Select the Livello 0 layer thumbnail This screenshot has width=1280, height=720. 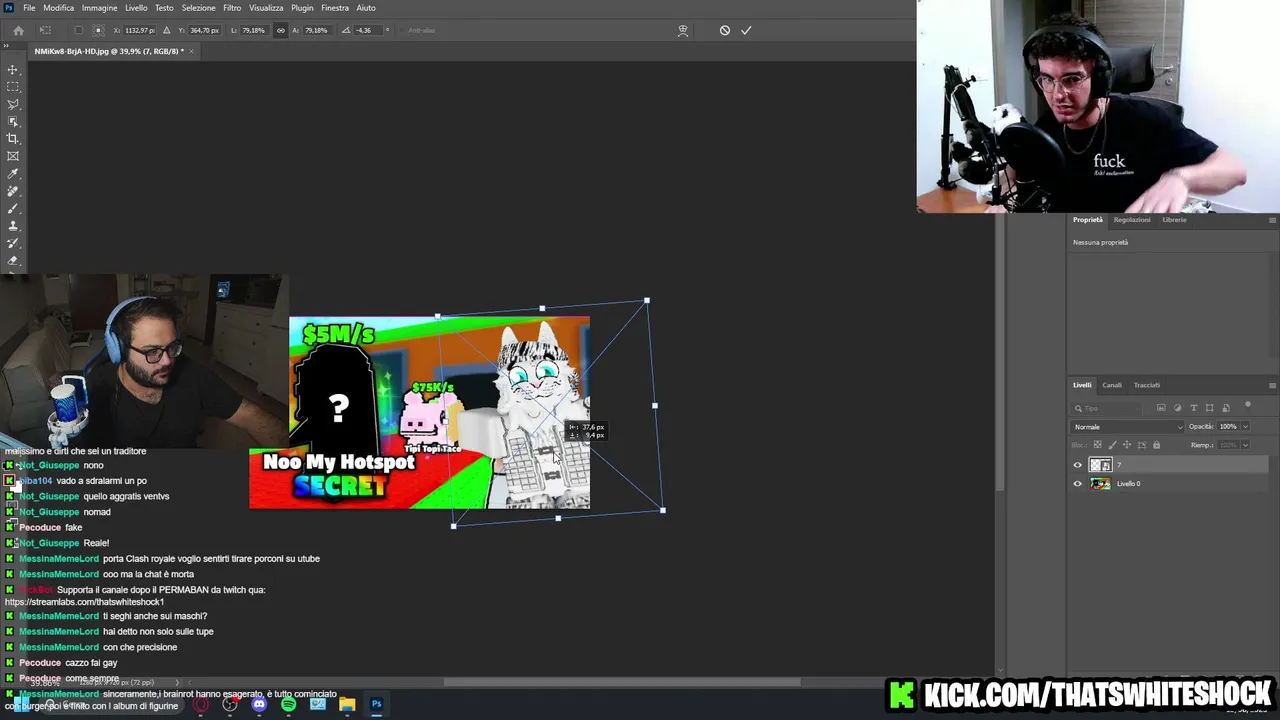(1100, 484)
